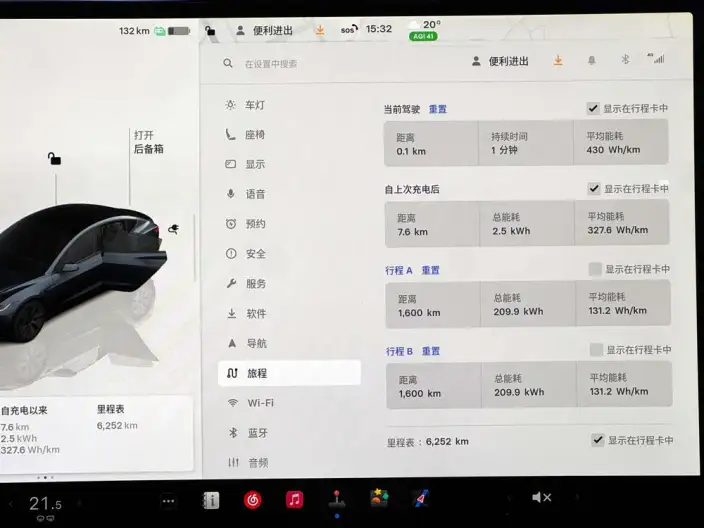This screenshot has width=704, height=528.
Task: Tap the notification bell icon
Action: pos(592,60)
